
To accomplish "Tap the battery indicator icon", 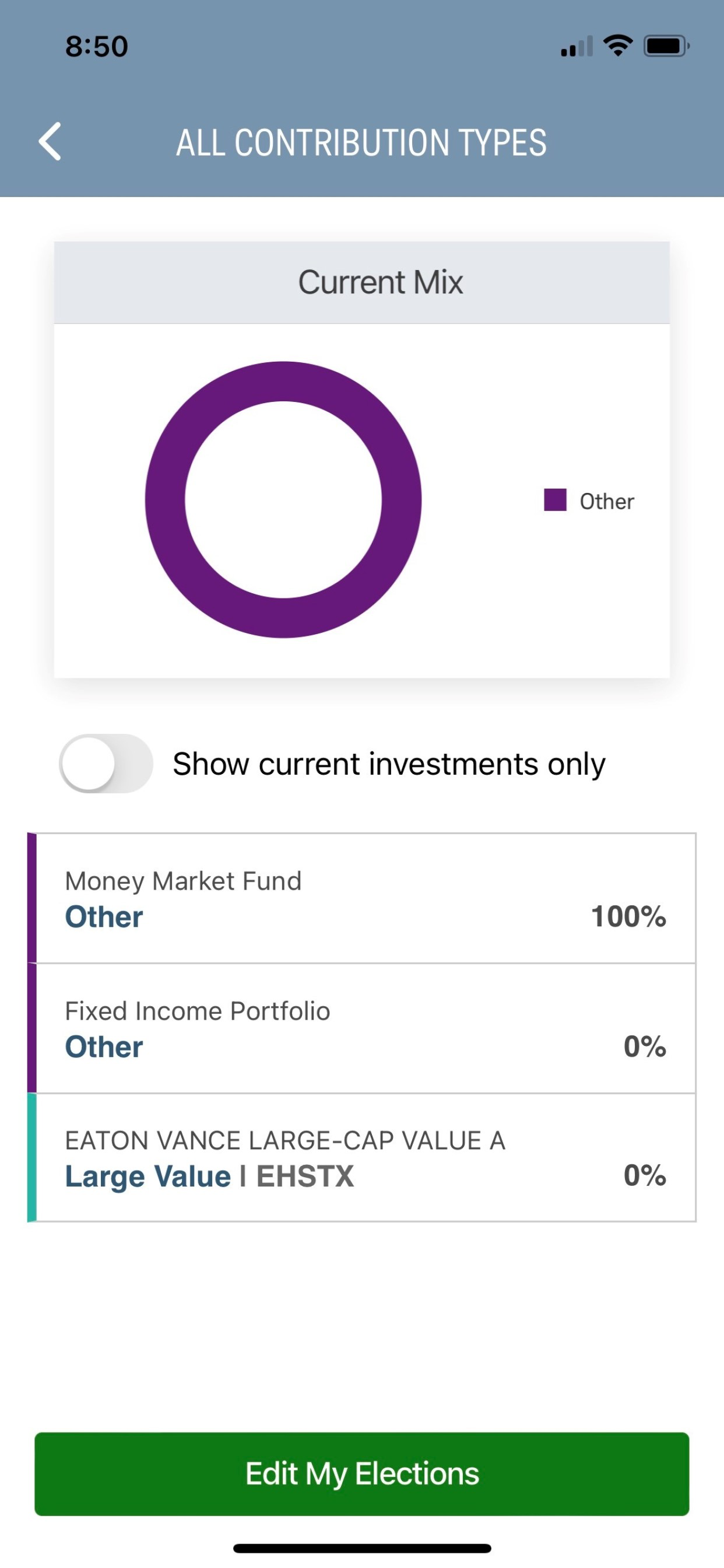I will (667, 45).
